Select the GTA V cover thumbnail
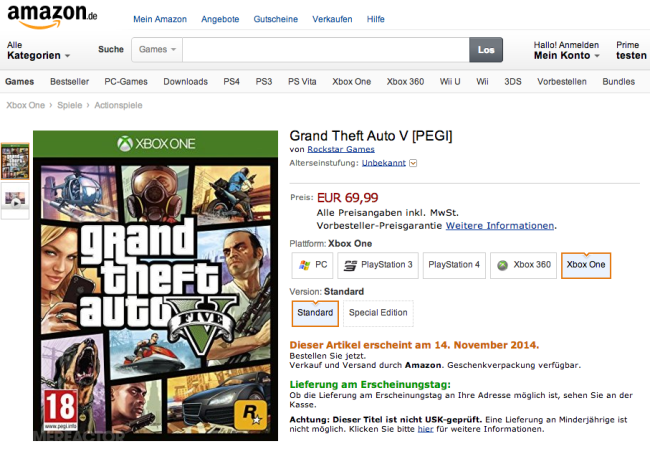650x464 pixels. pyautogui.click(x=15, y=161)
